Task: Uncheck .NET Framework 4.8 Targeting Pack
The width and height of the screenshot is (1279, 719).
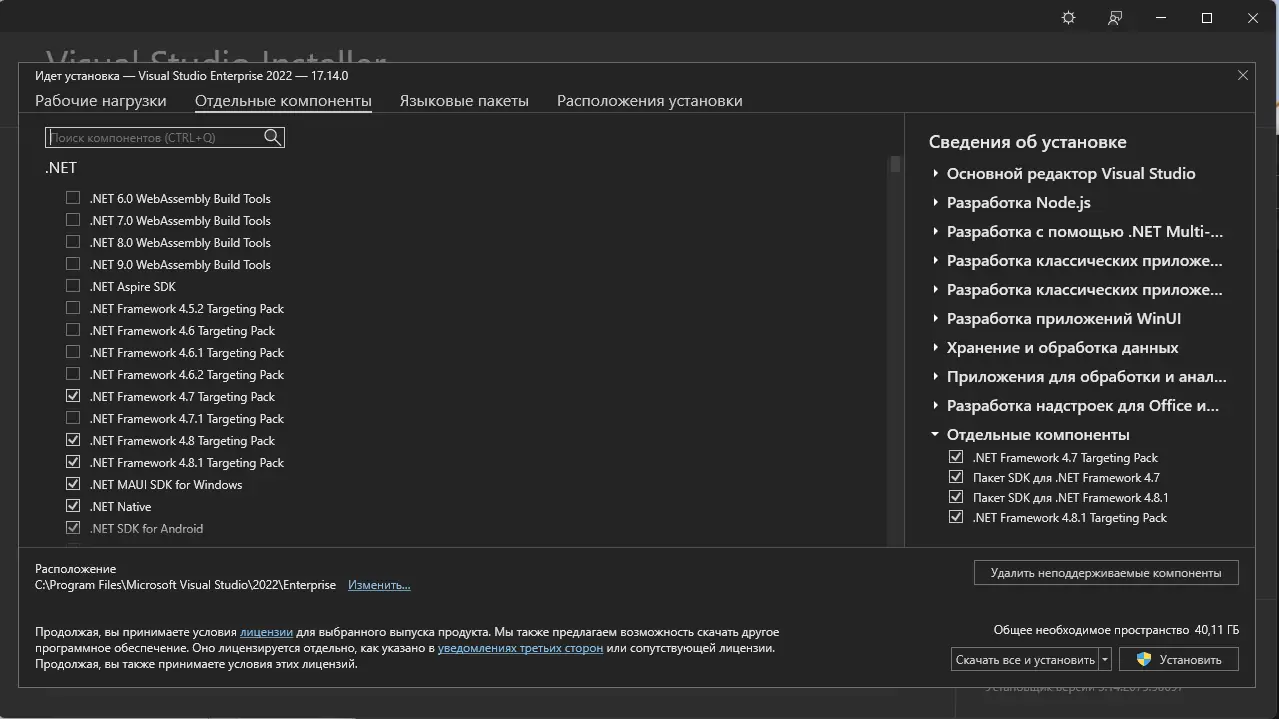Action: tap(73, 440)
